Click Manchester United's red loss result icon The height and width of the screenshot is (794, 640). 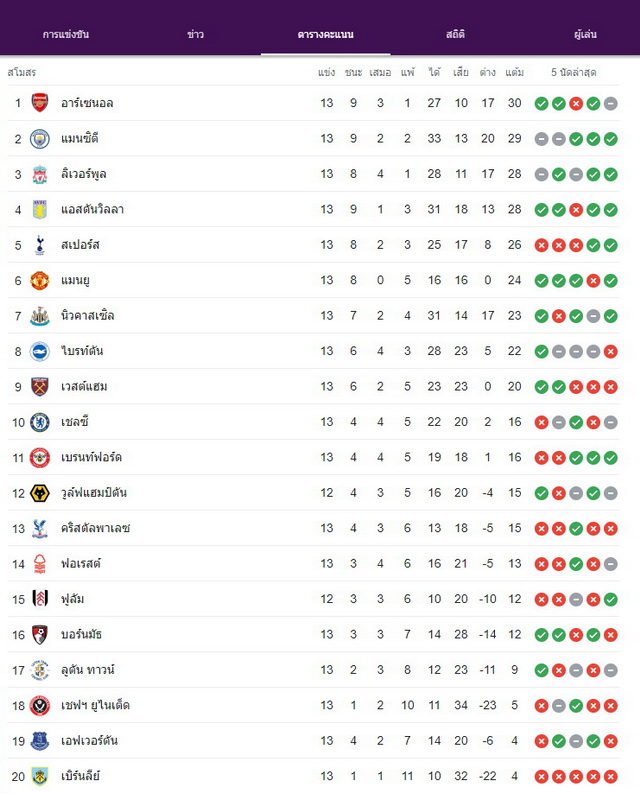(x=593, y=281)
